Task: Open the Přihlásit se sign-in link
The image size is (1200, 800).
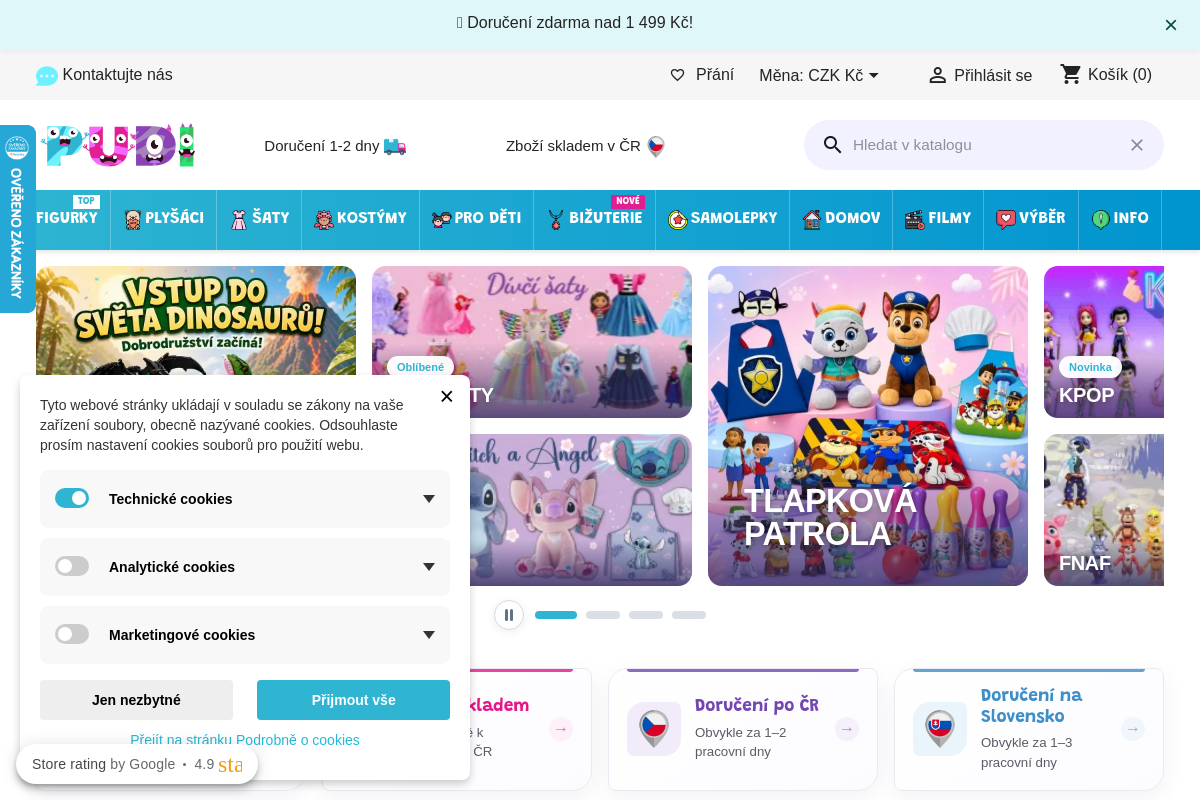Action: [x=993, y=75]
